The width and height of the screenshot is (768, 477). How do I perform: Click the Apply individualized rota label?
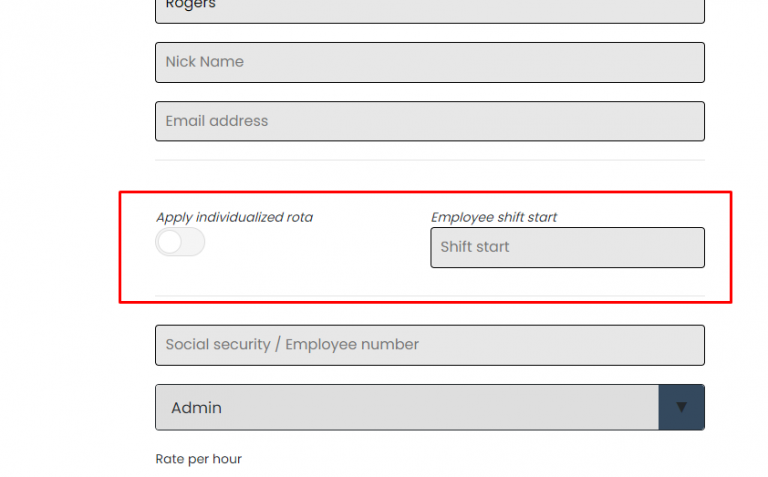coord(234,217)
